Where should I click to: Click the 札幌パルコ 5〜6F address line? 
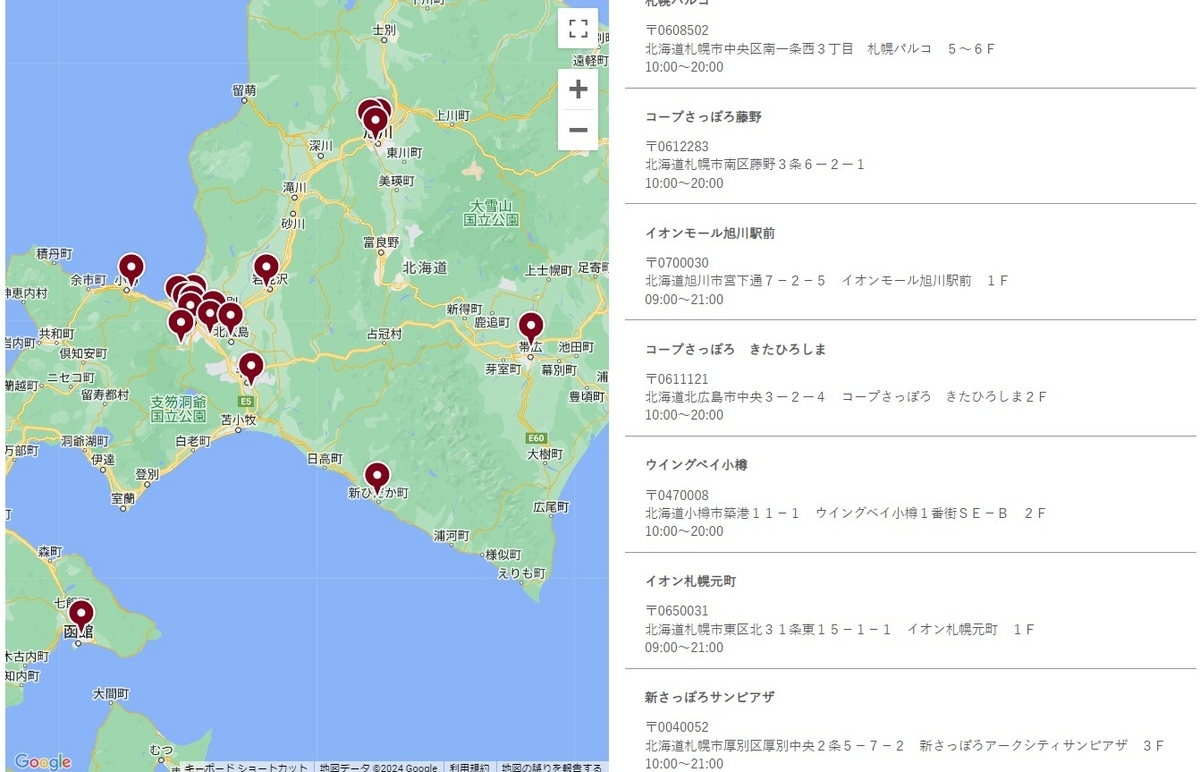820,49
